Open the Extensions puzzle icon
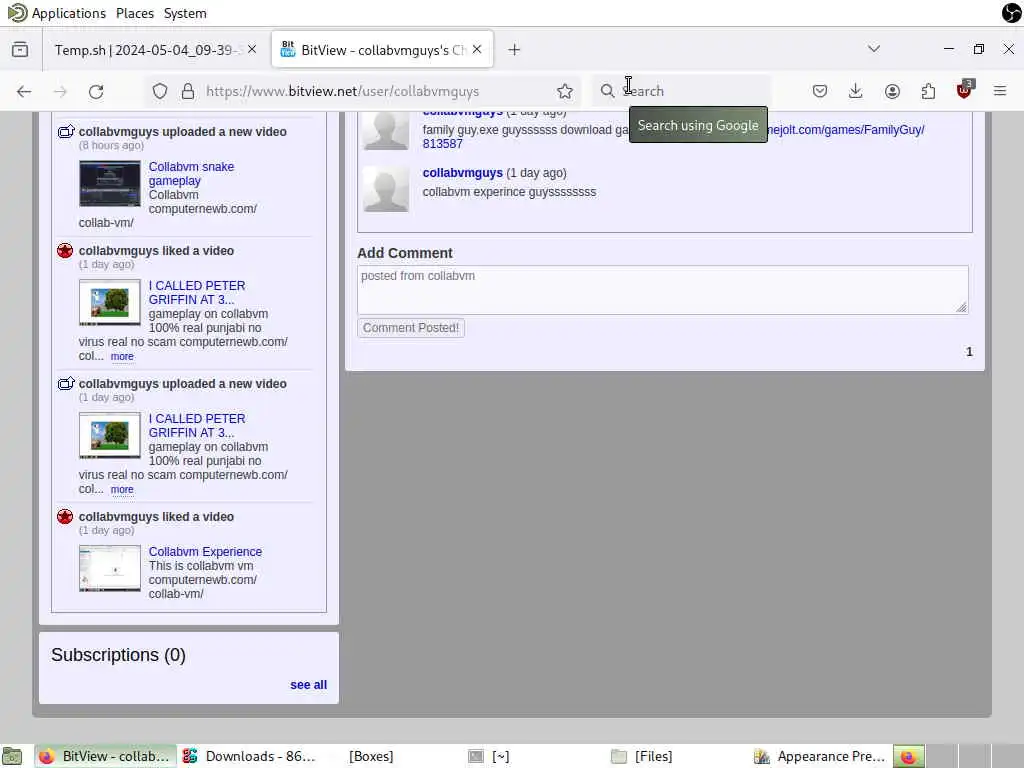Viewport: 1024px width, 768px height. [928, 91]
